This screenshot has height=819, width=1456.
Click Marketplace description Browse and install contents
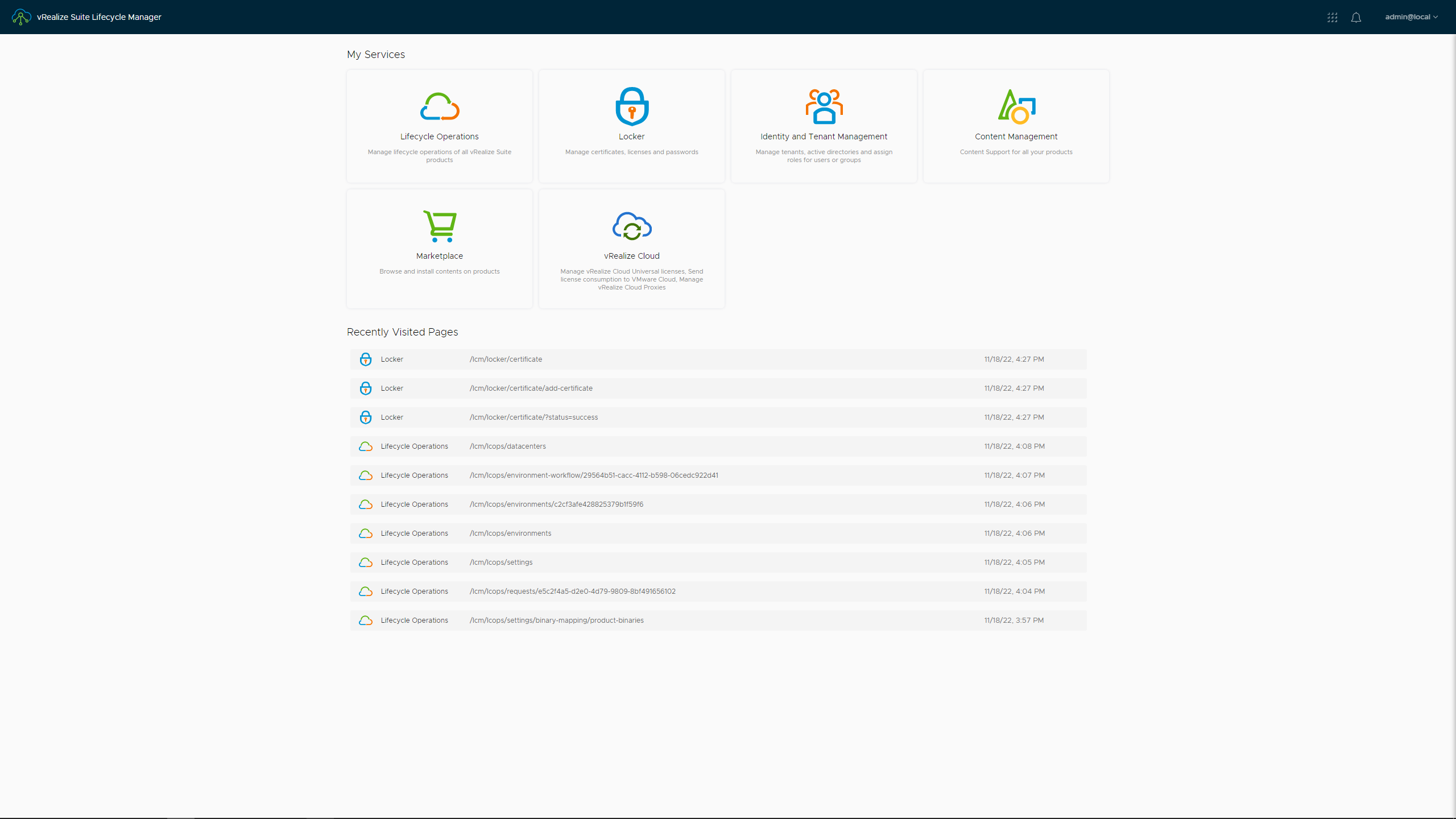(x=440, y=271)
